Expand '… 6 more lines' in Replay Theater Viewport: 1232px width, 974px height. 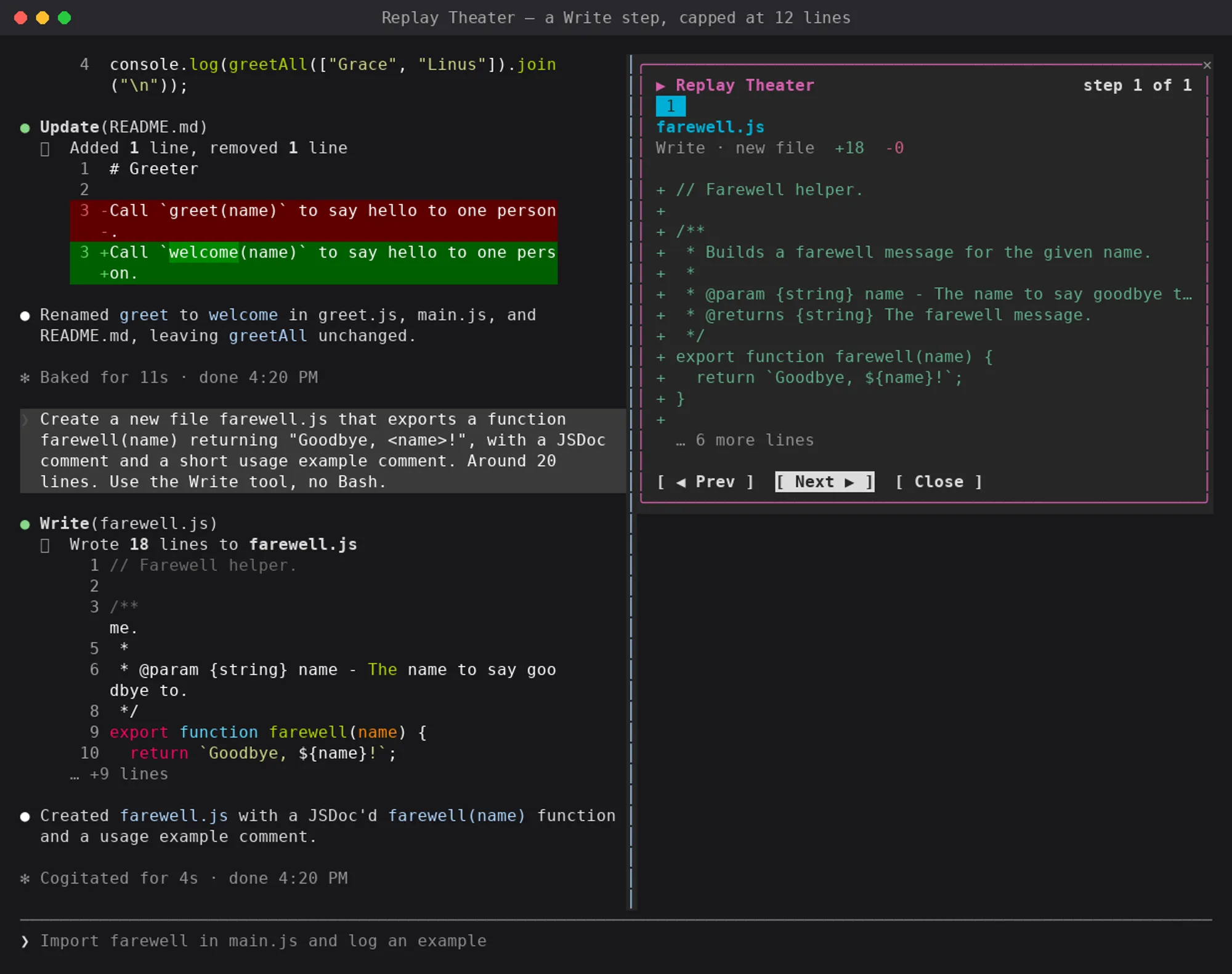[x=745, y=440]
